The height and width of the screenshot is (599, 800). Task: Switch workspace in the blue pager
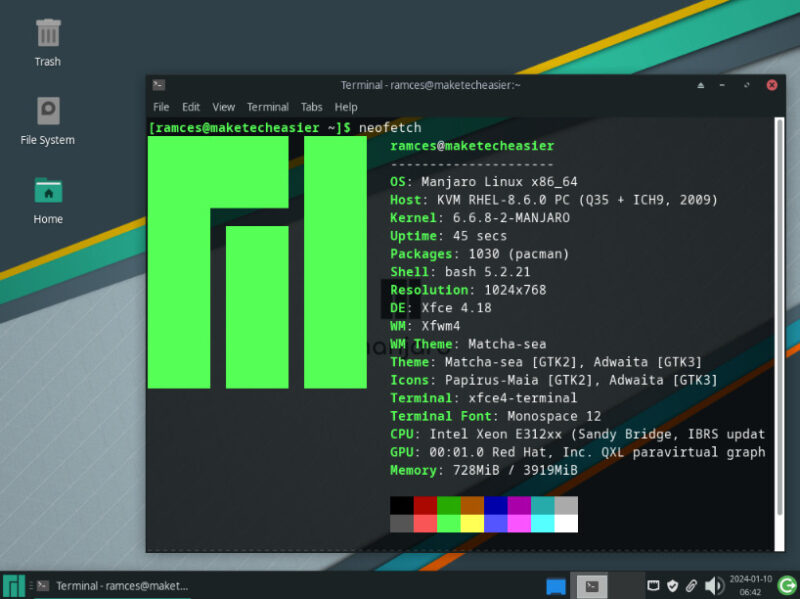[x=556, y=585]
